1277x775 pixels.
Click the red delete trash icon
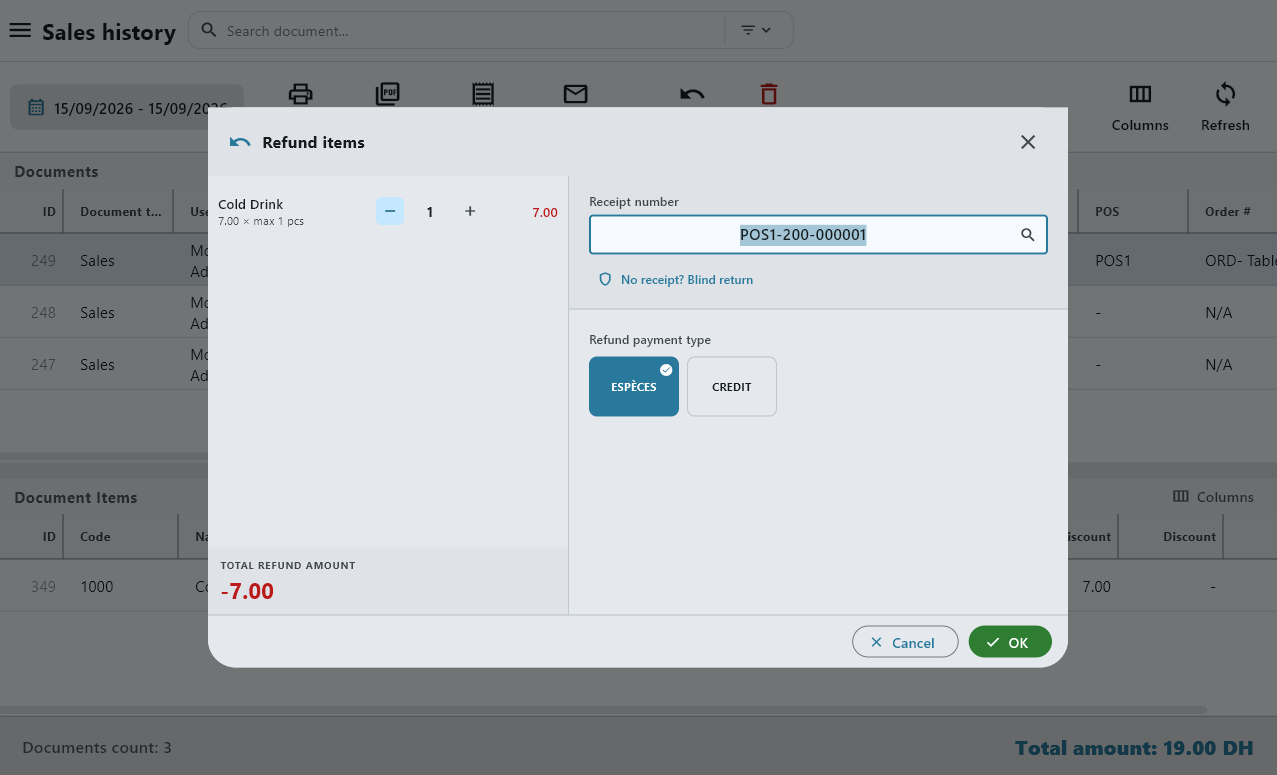point(769,94)
